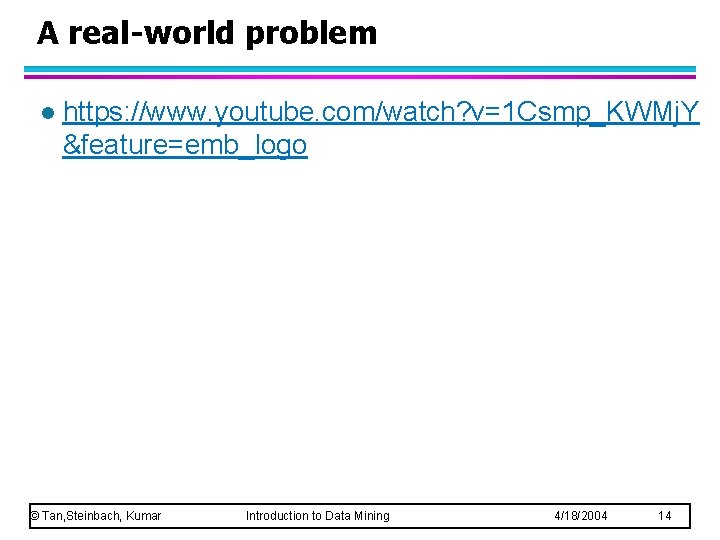
Task: Open the YouTube watch link
Action: [x=381, y=128]
